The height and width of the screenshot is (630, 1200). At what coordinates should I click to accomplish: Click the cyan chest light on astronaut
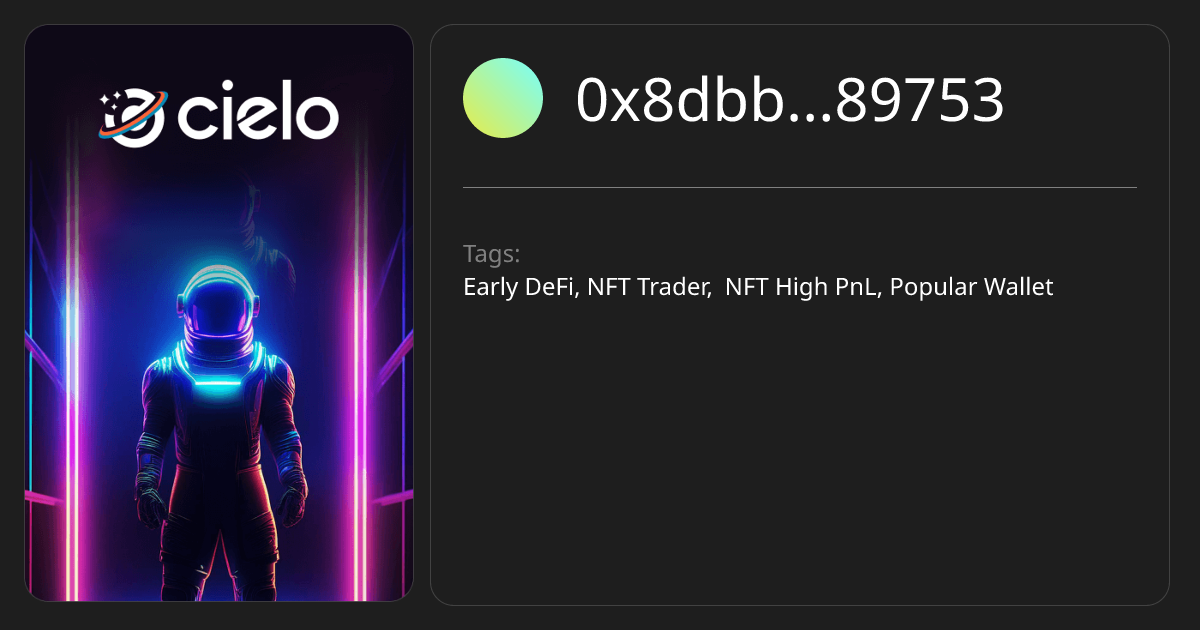click(x=217, y=383)
